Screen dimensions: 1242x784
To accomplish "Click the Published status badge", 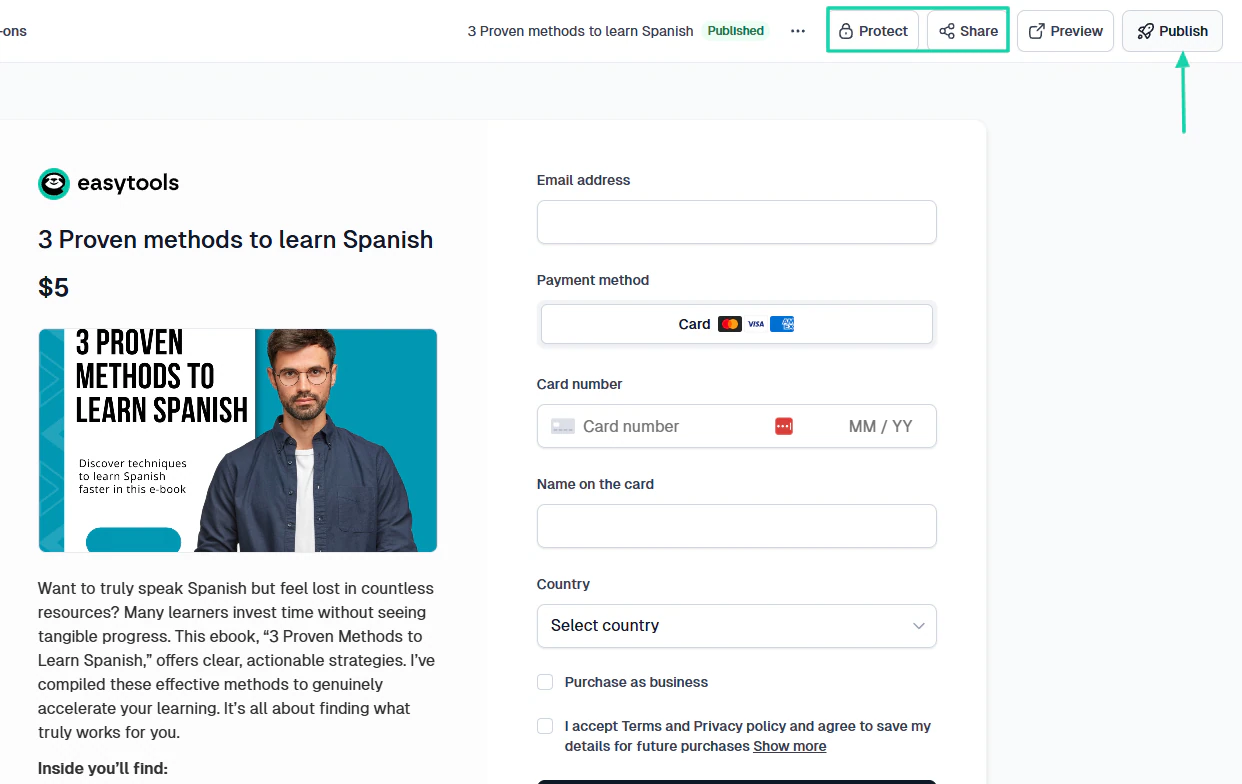I will [736, 31].
